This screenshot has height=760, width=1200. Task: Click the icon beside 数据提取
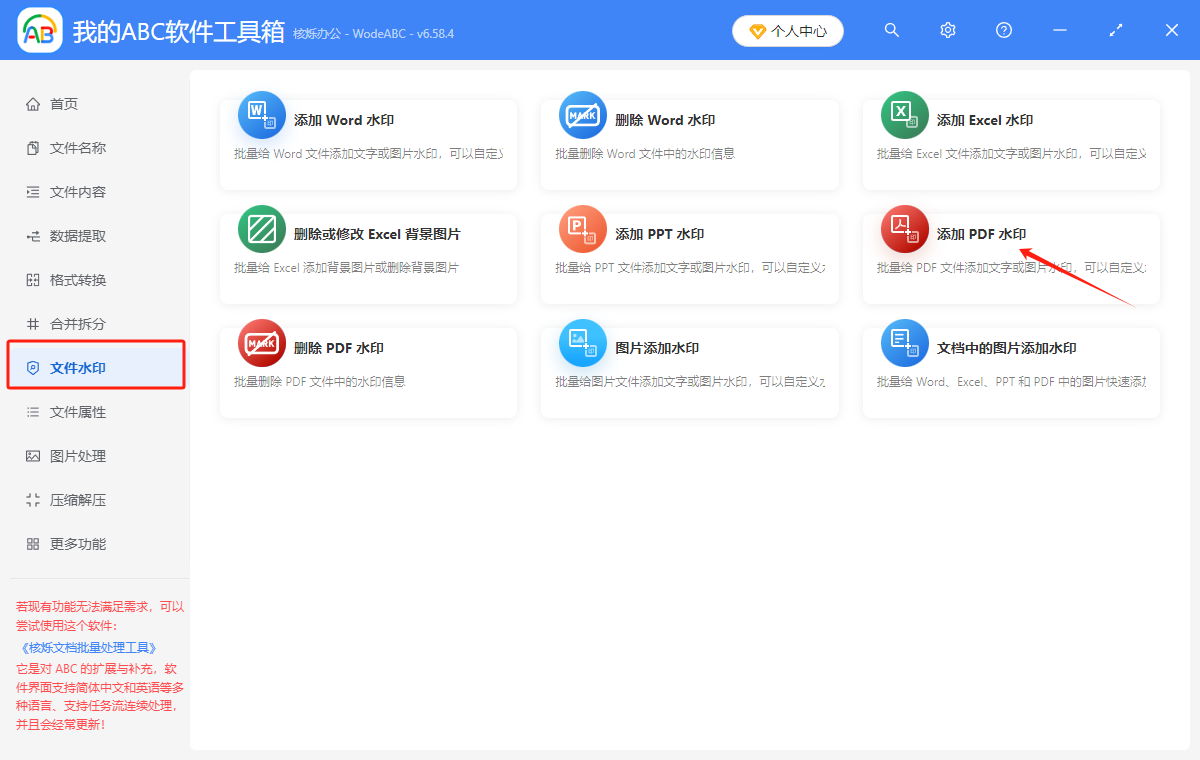(33, 236)
